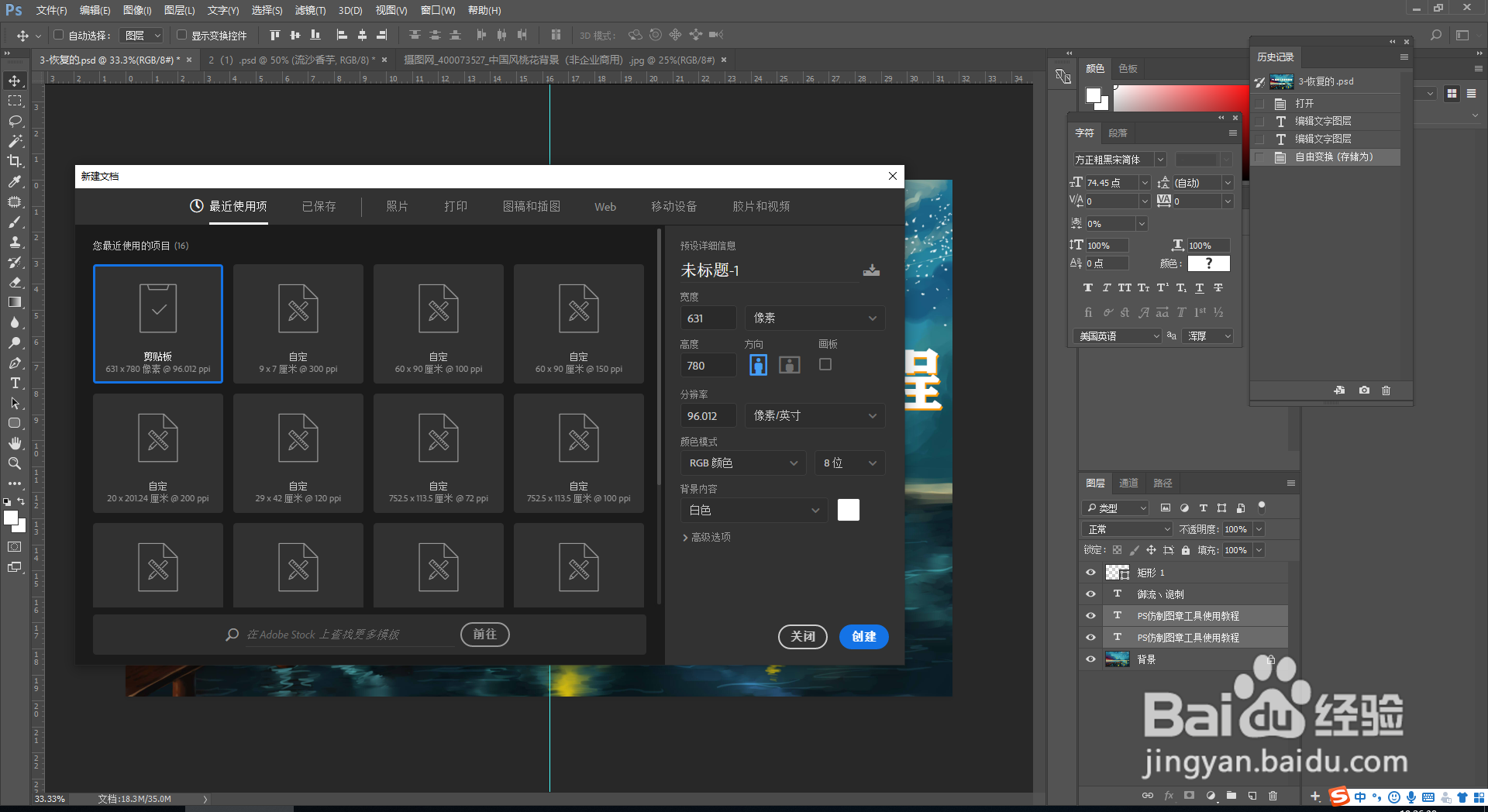Click the add layer style fx icon
Viewport: 1488px width, 812px height.
pyautogui.click(x=1169, y=796)
